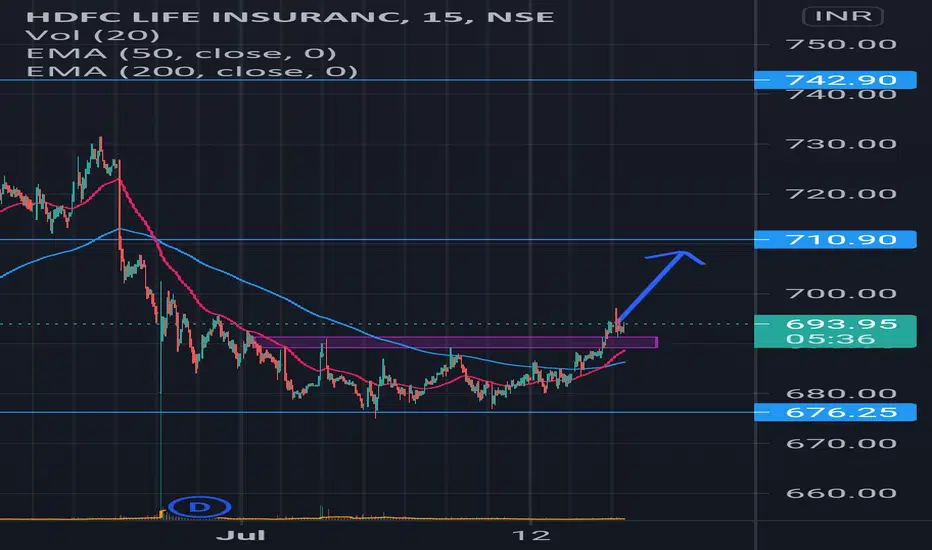Click the current price label 693.95
Viewport: 932px width, 550px height.
[x=840, y=324]
